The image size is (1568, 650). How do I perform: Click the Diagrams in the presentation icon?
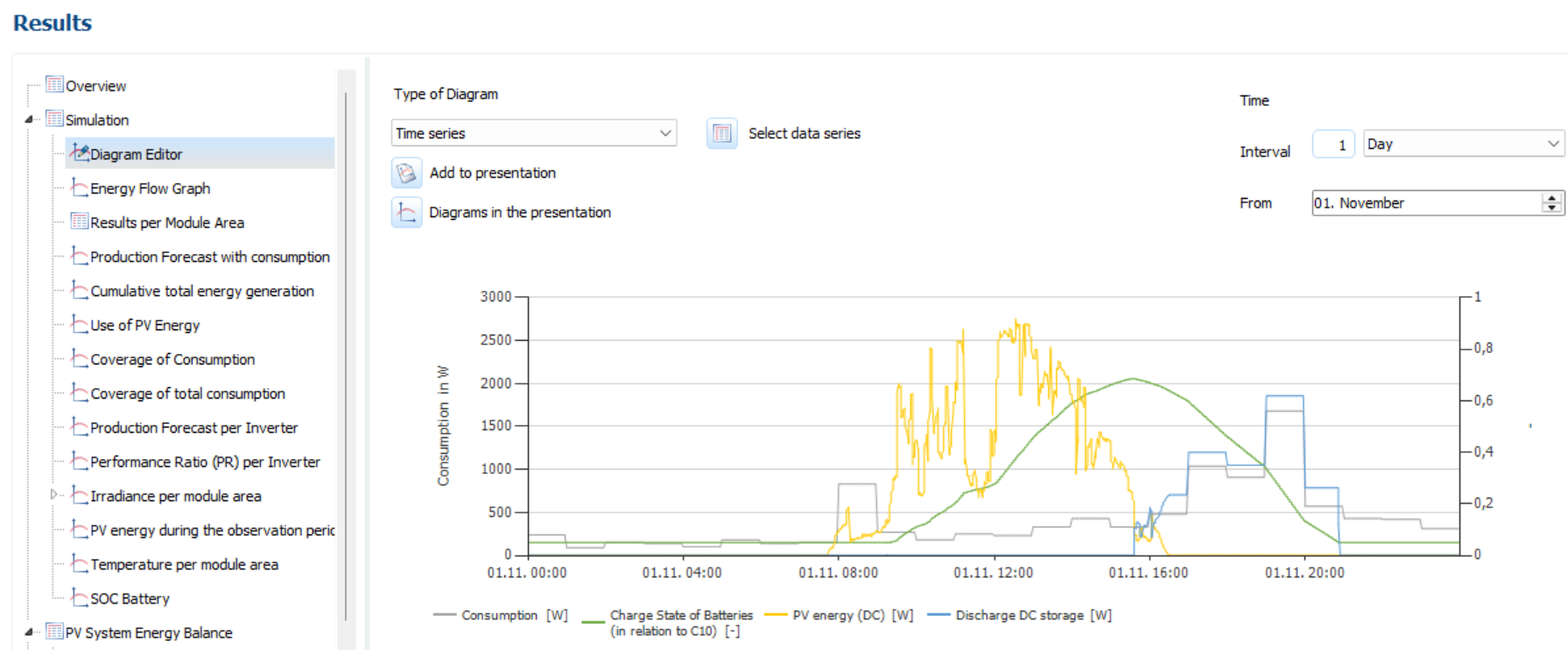point(406,212)
